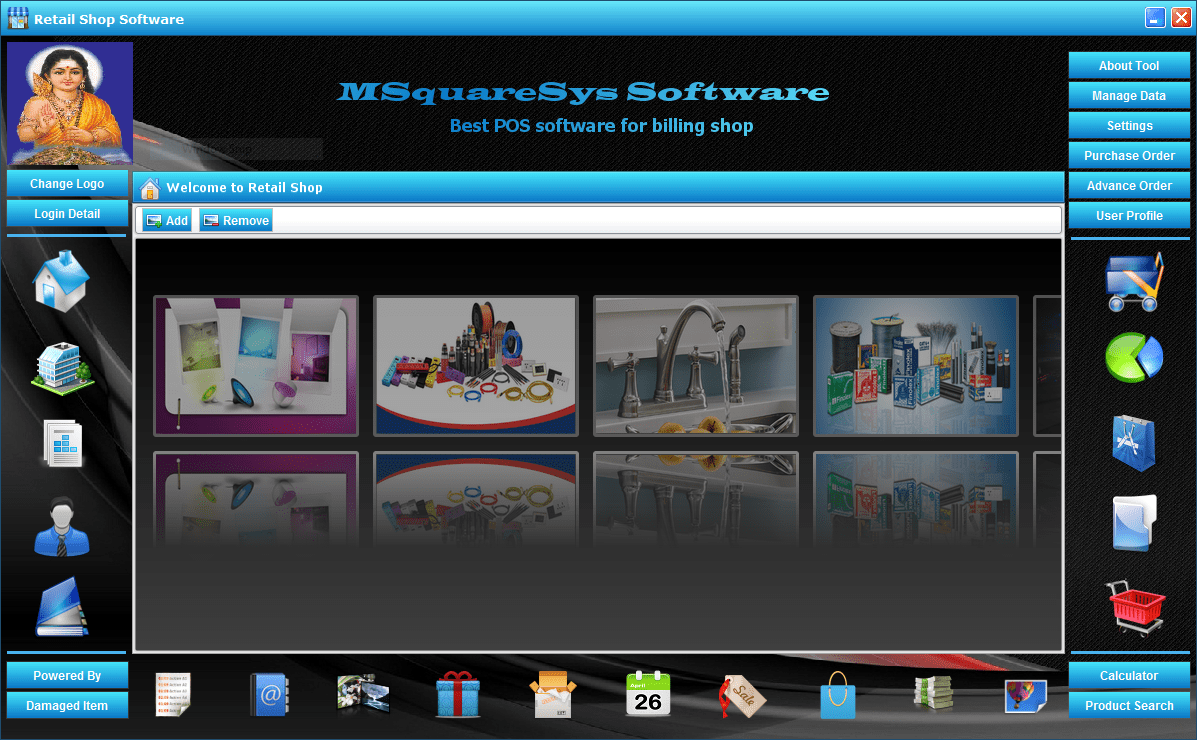
Task: Open the red shopping basket icon
Action: click(x=1136, y=606)
